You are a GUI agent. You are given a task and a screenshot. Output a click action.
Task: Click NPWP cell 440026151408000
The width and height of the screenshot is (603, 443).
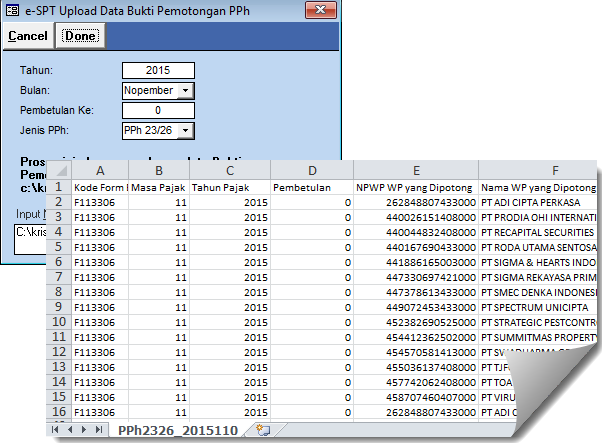coord(416,217)
